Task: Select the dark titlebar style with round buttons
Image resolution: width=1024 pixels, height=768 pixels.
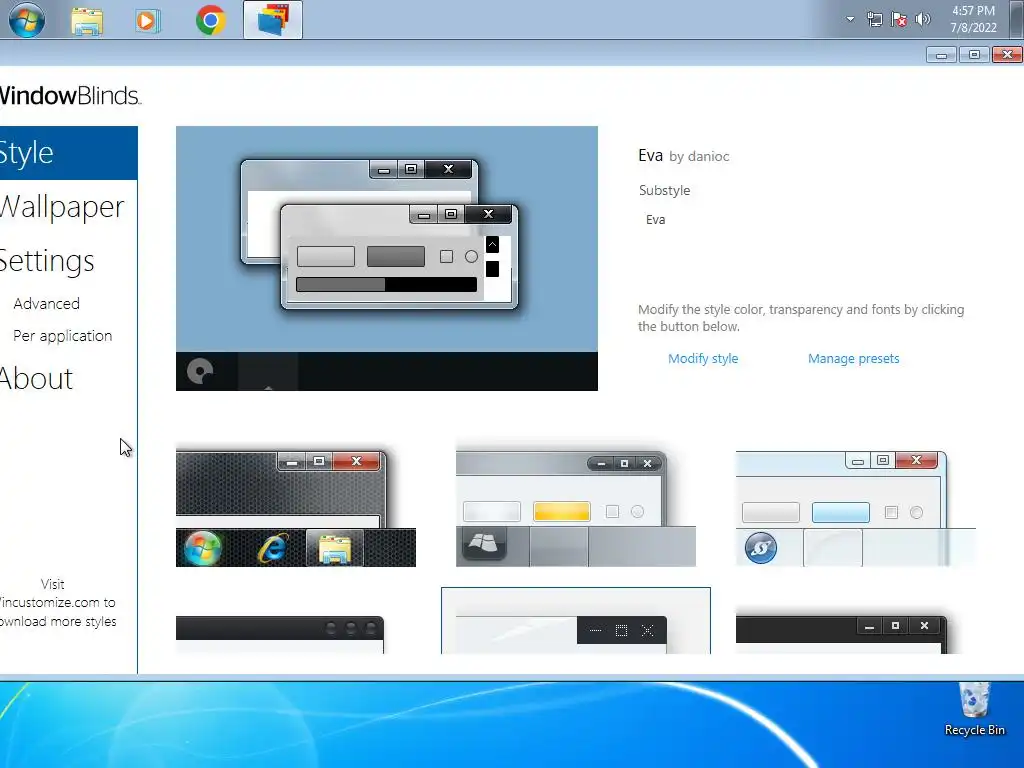Action: tap(280, 633)
